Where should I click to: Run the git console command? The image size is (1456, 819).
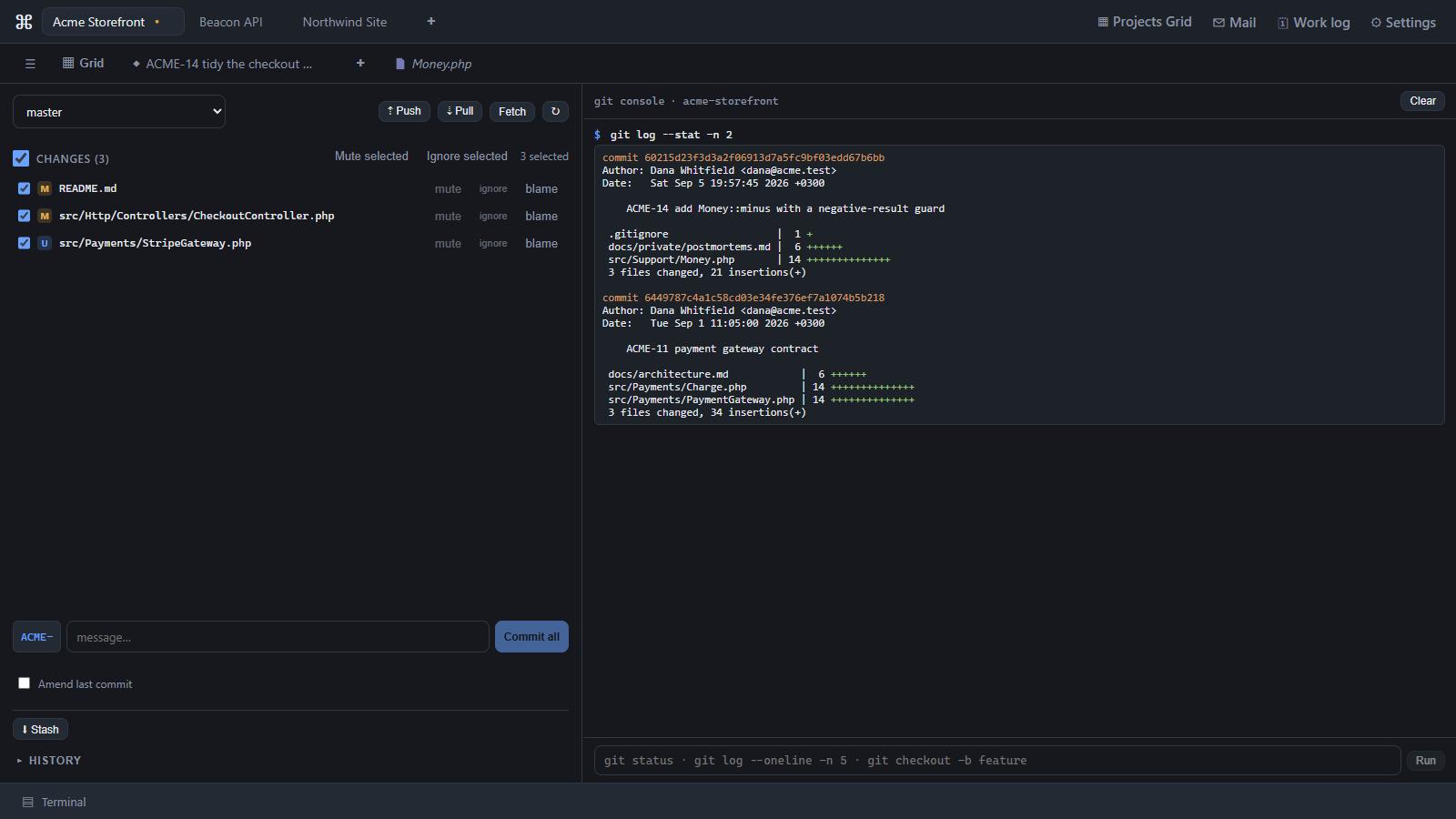1425,760
